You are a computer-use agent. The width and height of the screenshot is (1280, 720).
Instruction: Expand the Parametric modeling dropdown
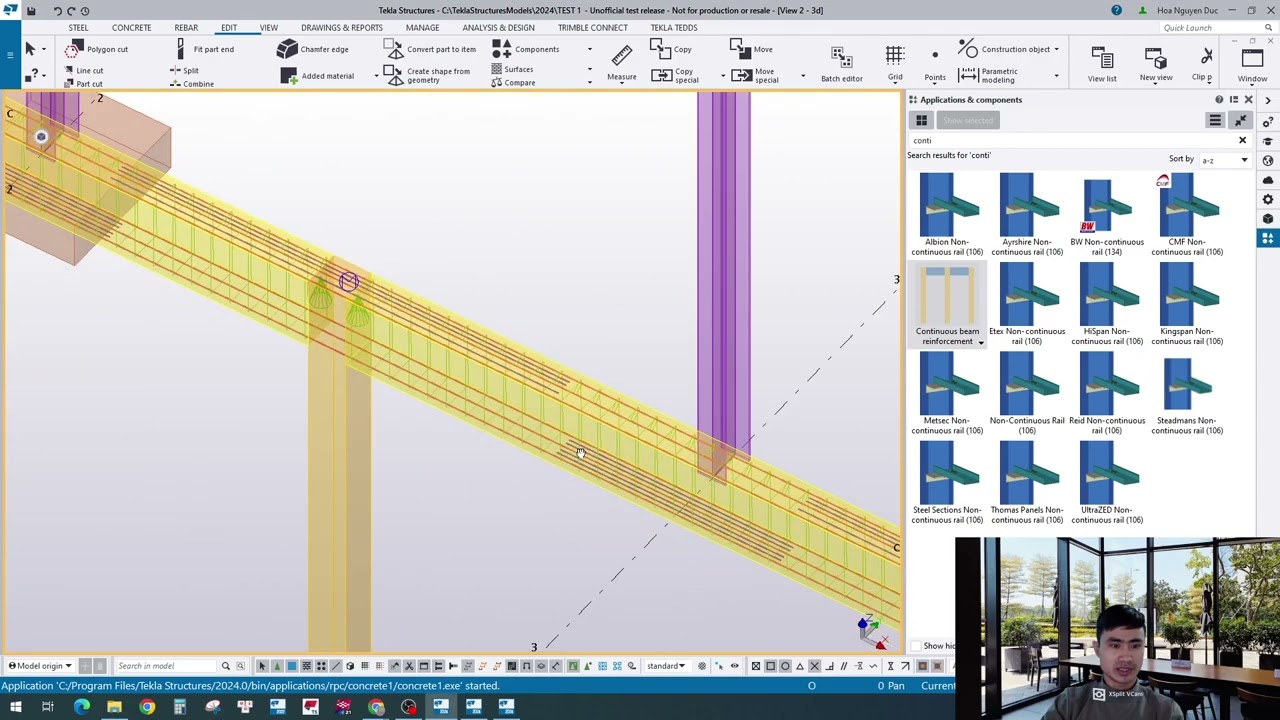[1056, 76]
